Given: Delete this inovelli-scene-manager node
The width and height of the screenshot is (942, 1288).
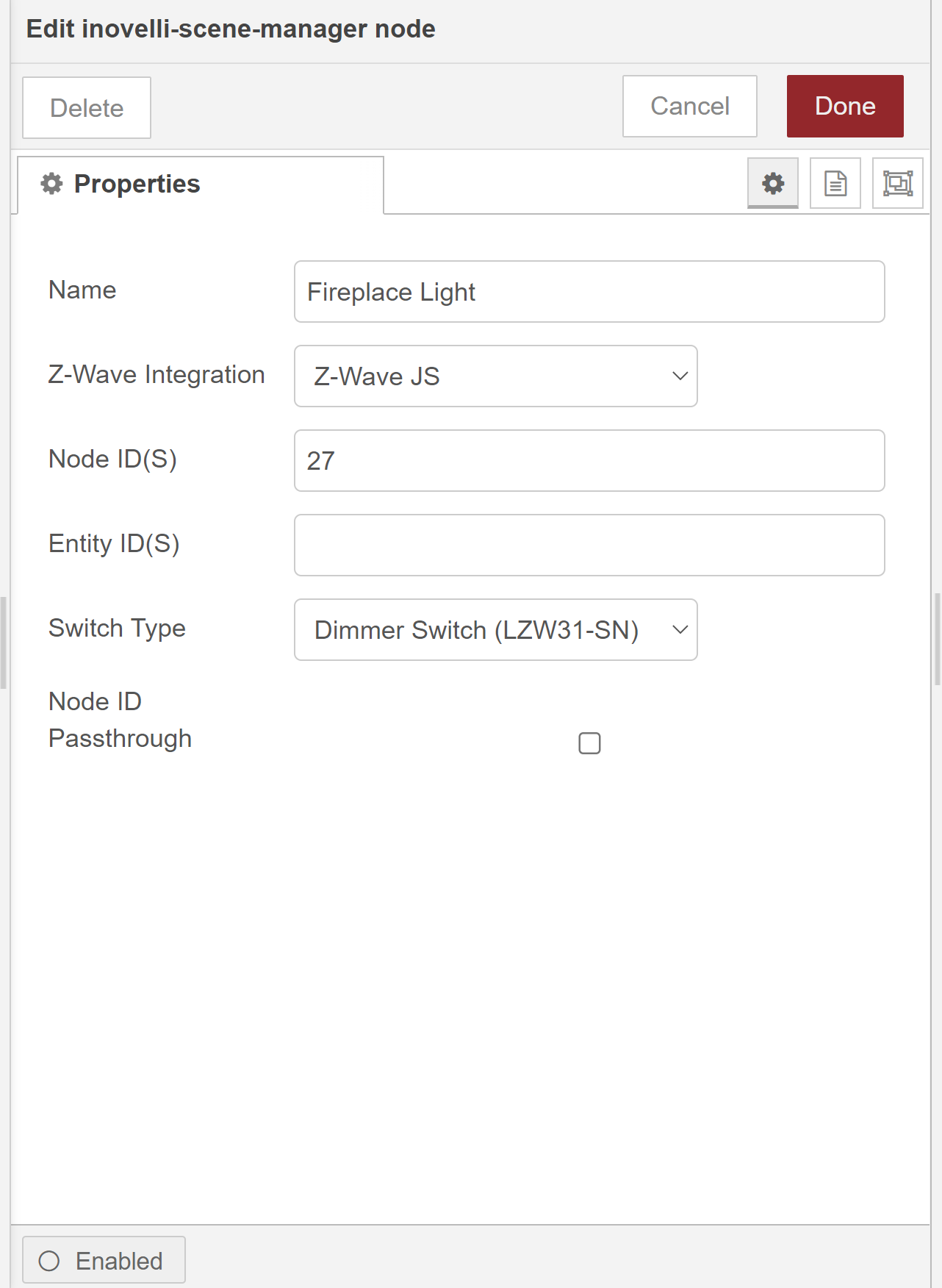Looking at the screenshot, I should pyautogui.click(x=87, y=108).
